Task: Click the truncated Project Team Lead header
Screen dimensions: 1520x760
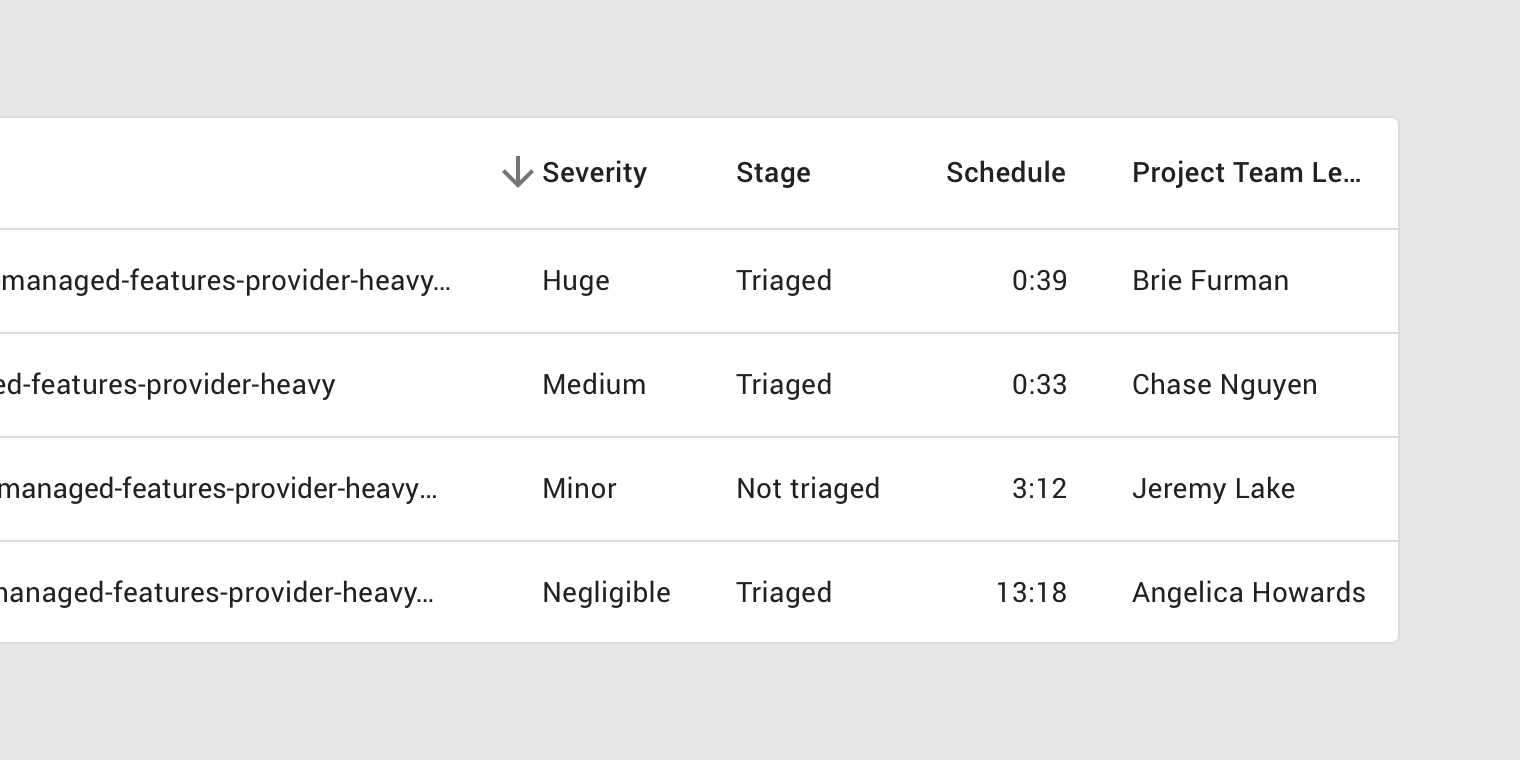Action: 1246,173
